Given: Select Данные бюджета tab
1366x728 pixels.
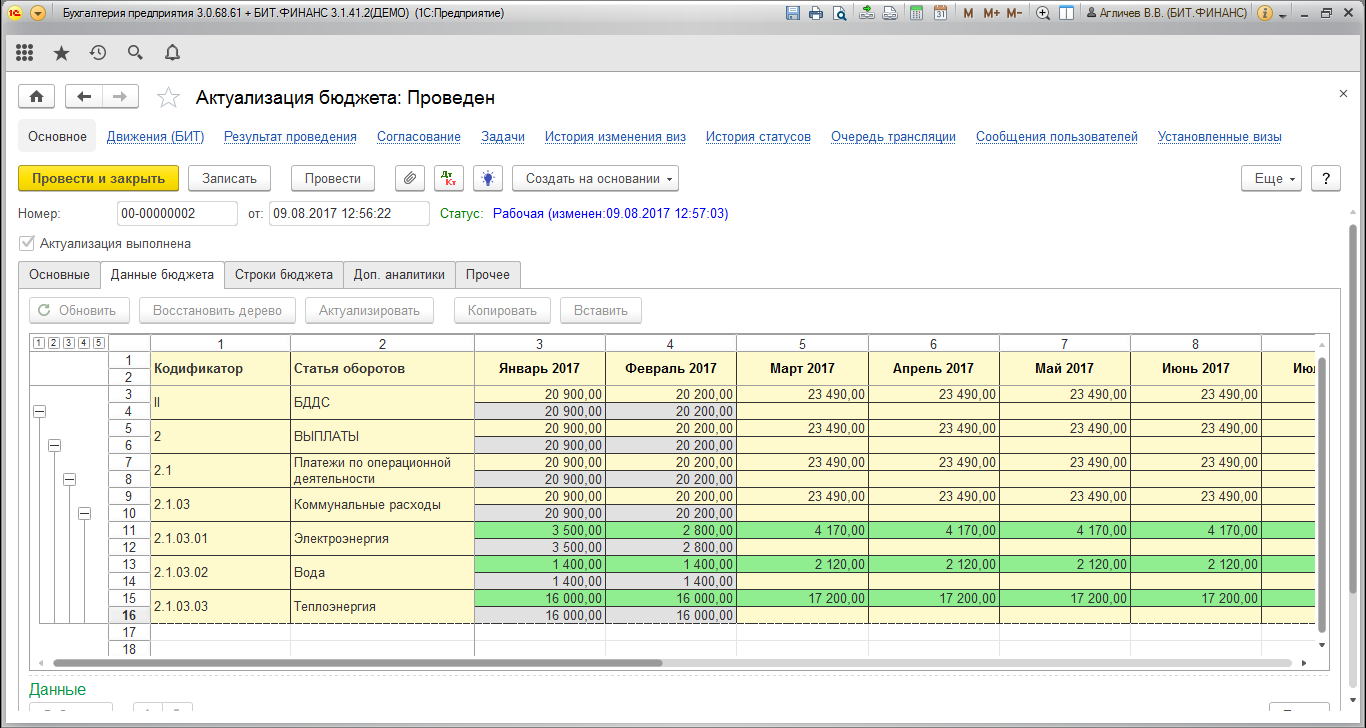Looking at the screenshot, I should click(162, 274).
